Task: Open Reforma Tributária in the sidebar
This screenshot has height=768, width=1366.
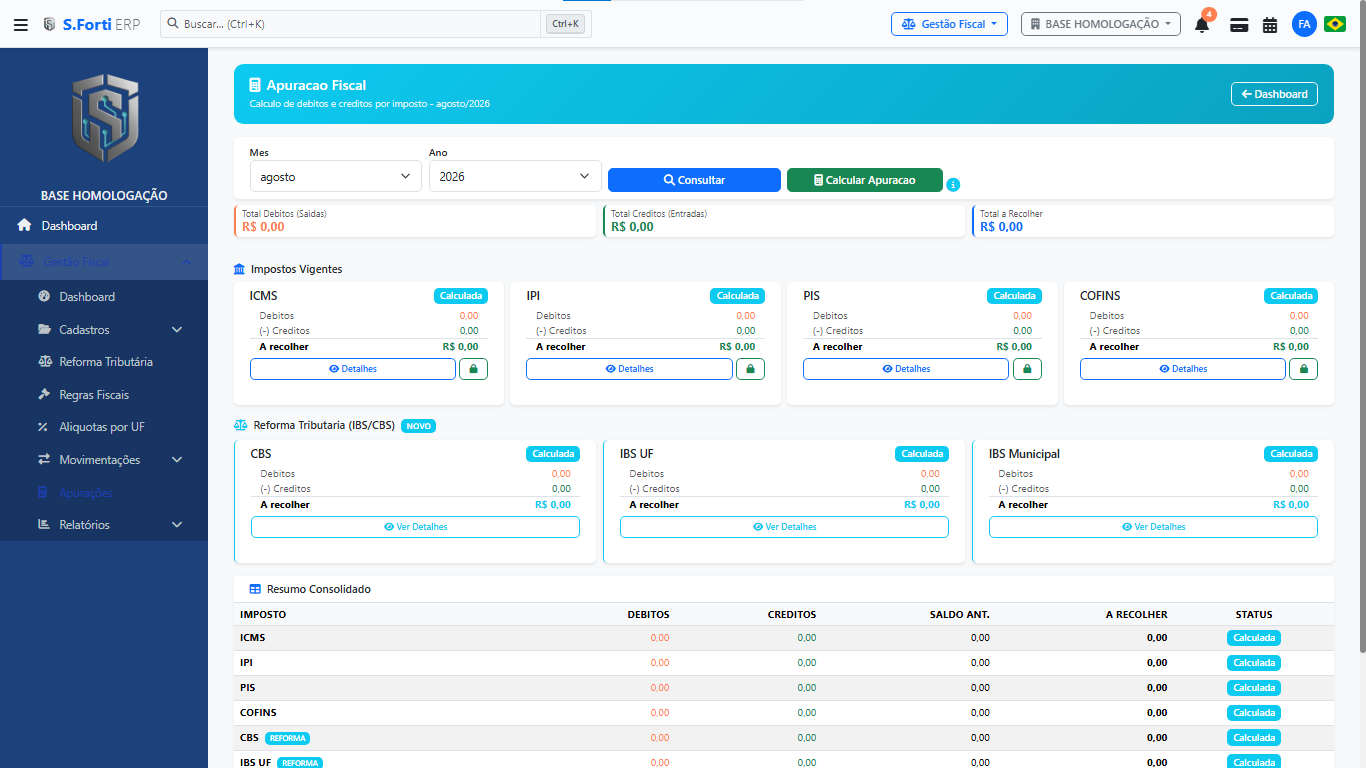Action: click(104, 362)
